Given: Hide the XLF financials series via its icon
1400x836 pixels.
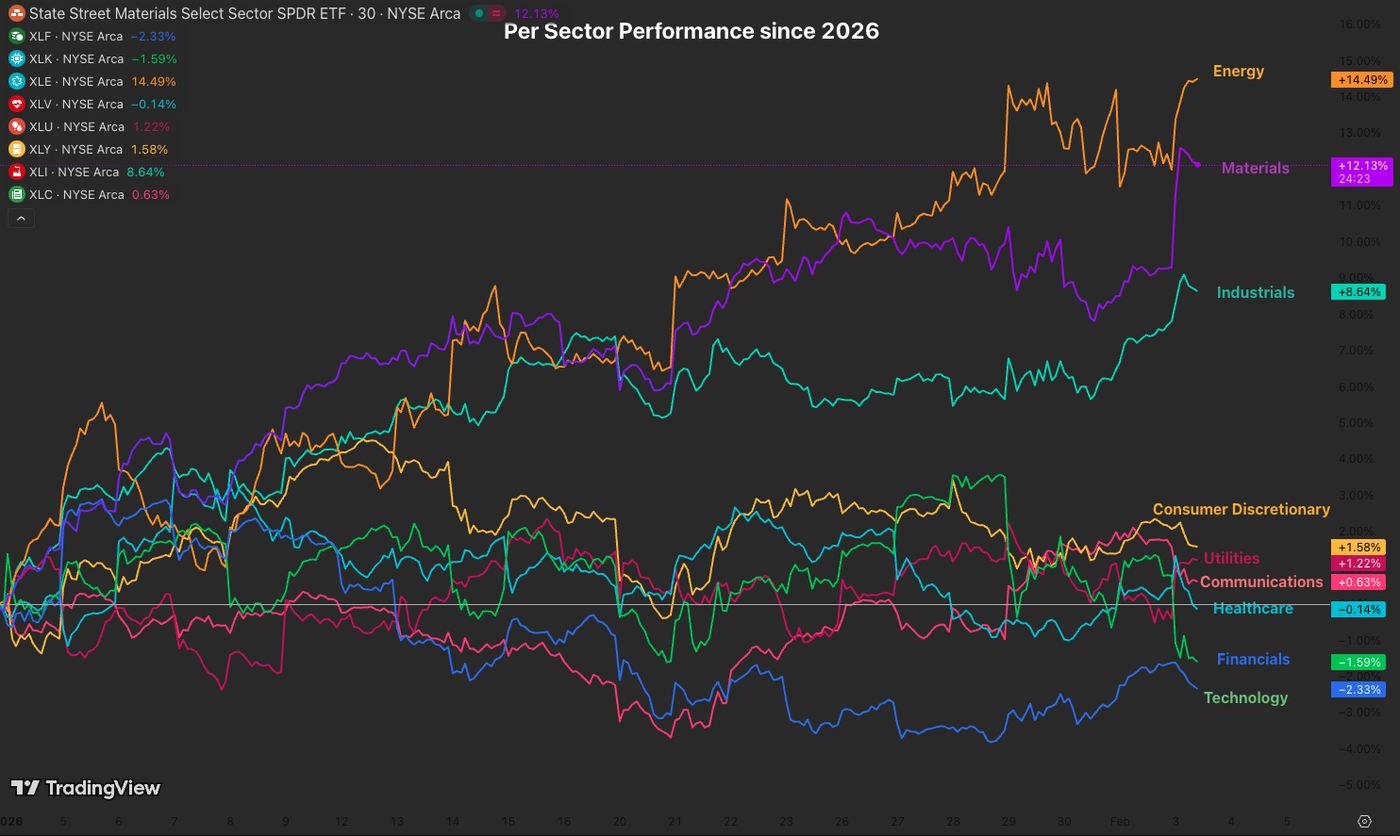Looking at the screenshot, I should pyautogui.click(x=15, y=36).
